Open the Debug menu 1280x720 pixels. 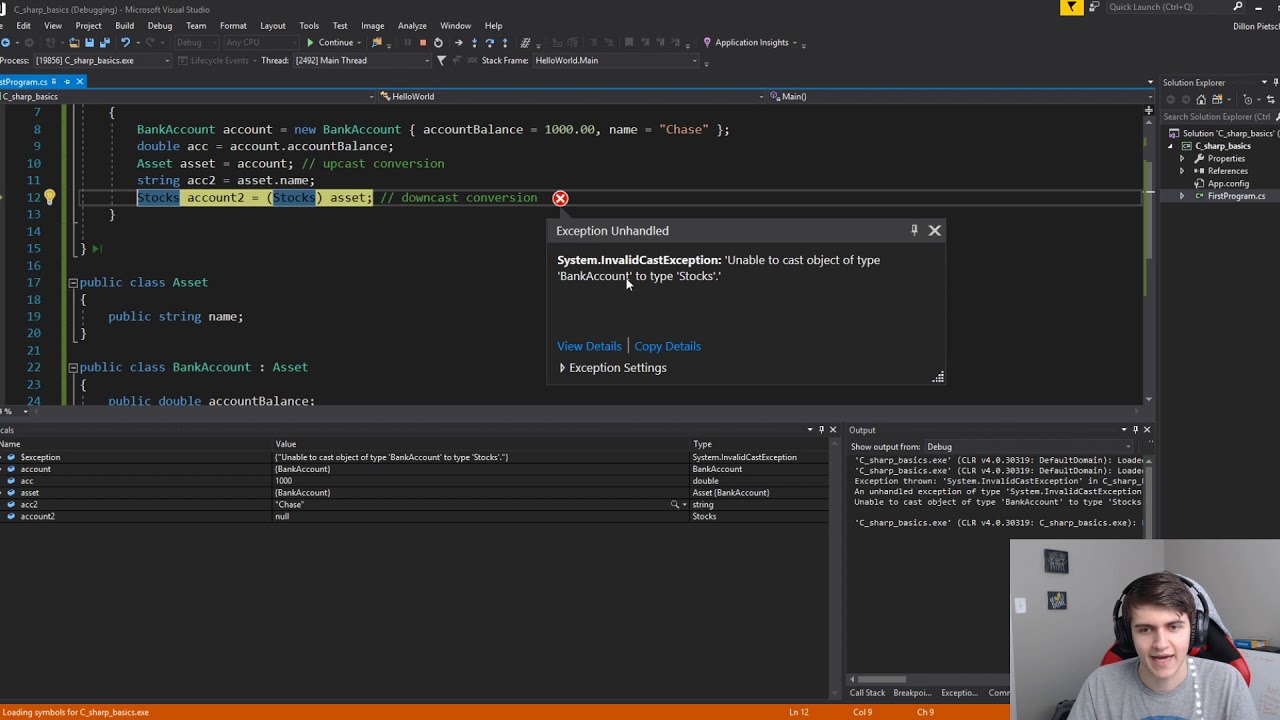click(x=159, y=25)
